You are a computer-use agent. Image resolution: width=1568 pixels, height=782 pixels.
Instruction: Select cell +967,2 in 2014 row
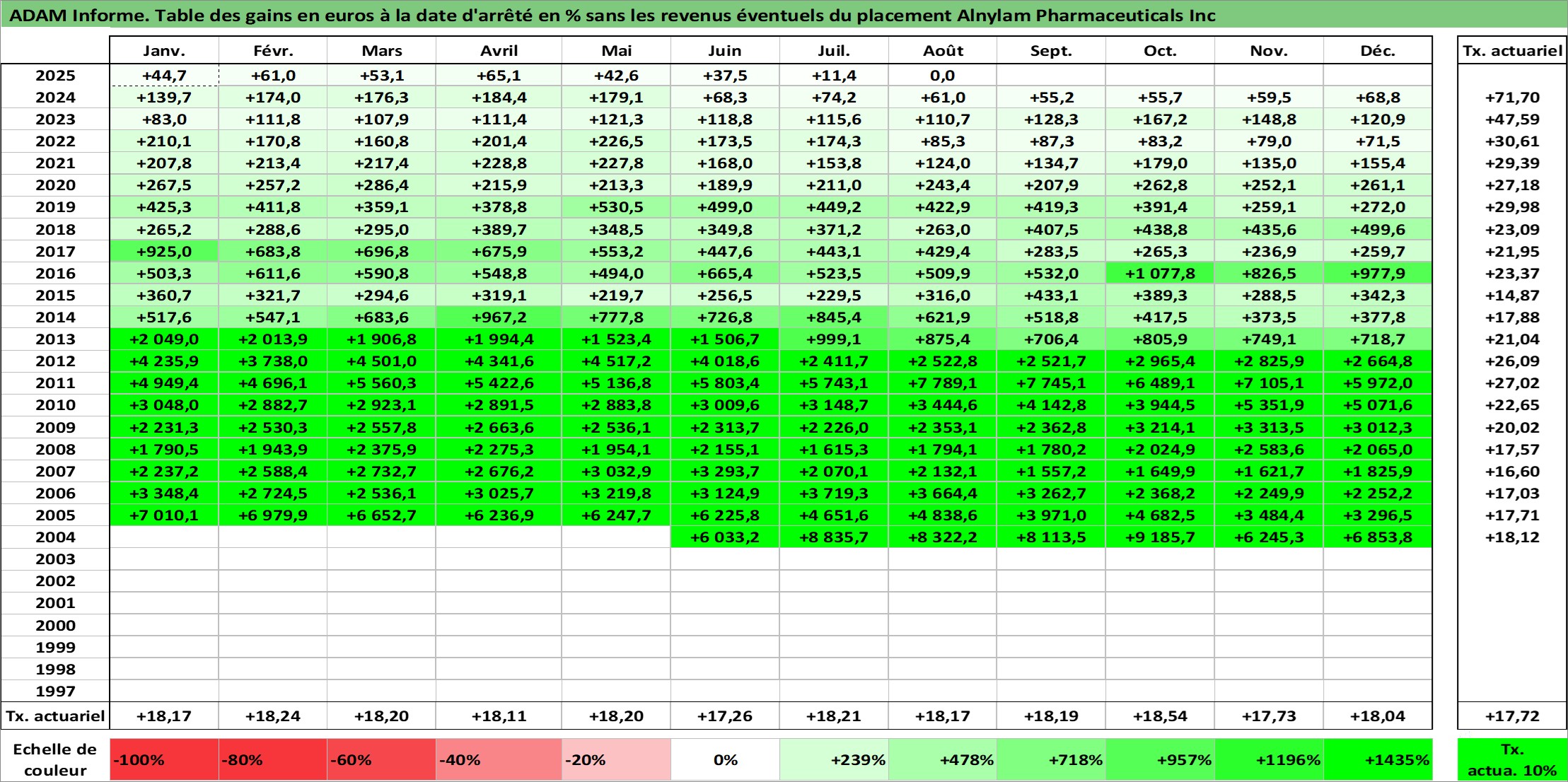pos(499,317)
